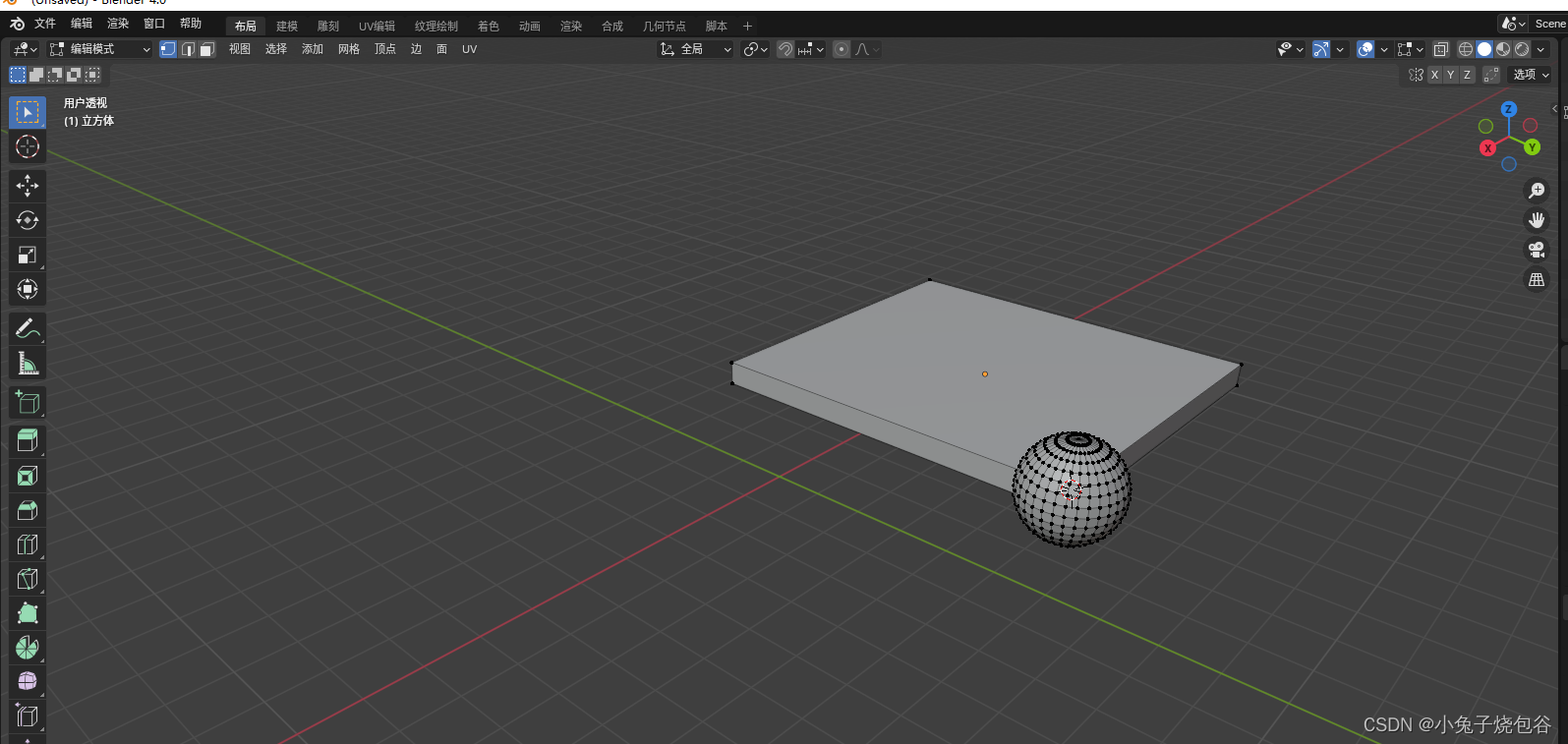
Task: Toggle viewport gizmo display
Action: pos(1321,49)
